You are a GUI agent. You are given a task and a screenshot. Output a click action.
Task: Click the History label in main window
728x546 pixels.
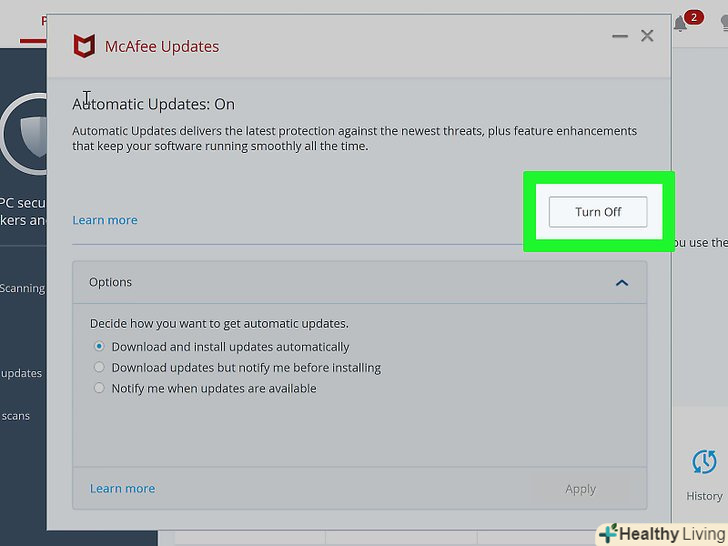pyautogui.click(x=704, y=496)
